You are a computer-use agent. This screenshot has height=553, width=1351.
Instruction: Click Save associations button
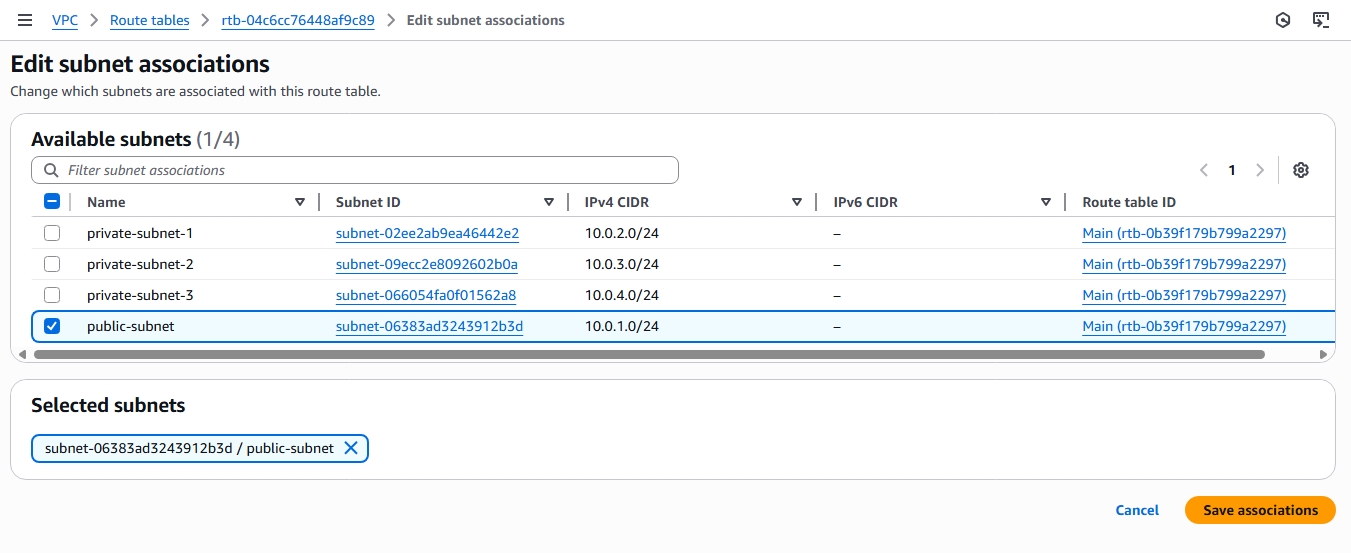click(x=1260, y=510)
